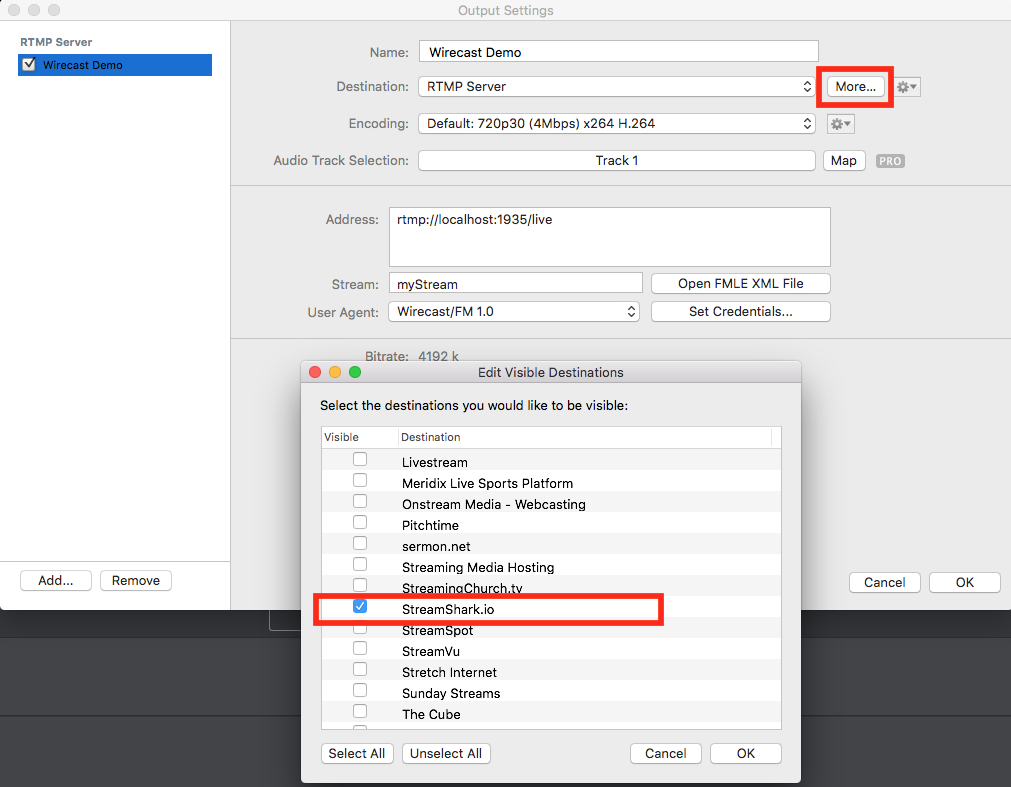Click Open FMLE XML File button
The image size is (1011, 787).
(741, 284)
